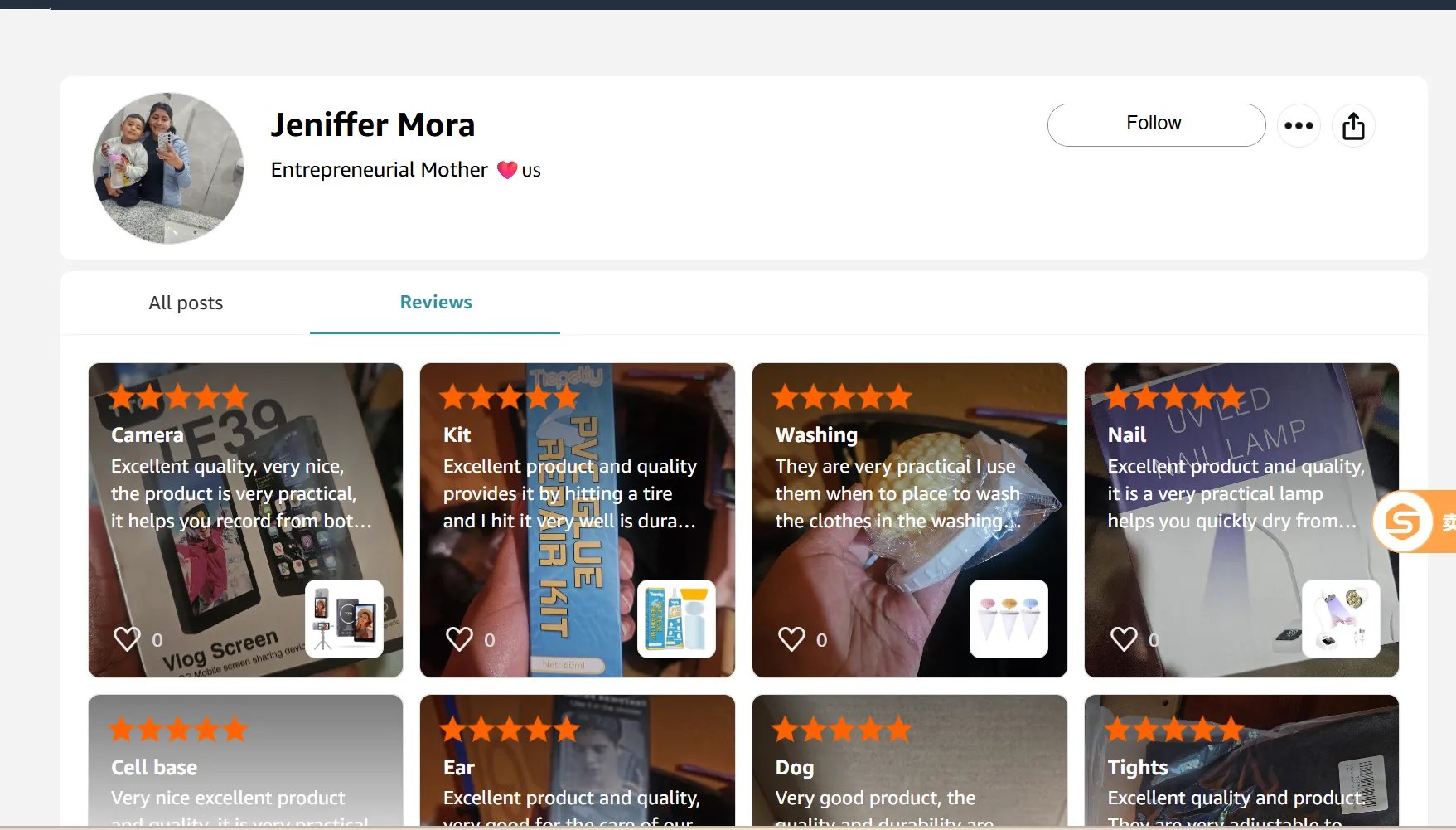
Task: Switch to the All posts tab
Action: (x=186, y=303)
